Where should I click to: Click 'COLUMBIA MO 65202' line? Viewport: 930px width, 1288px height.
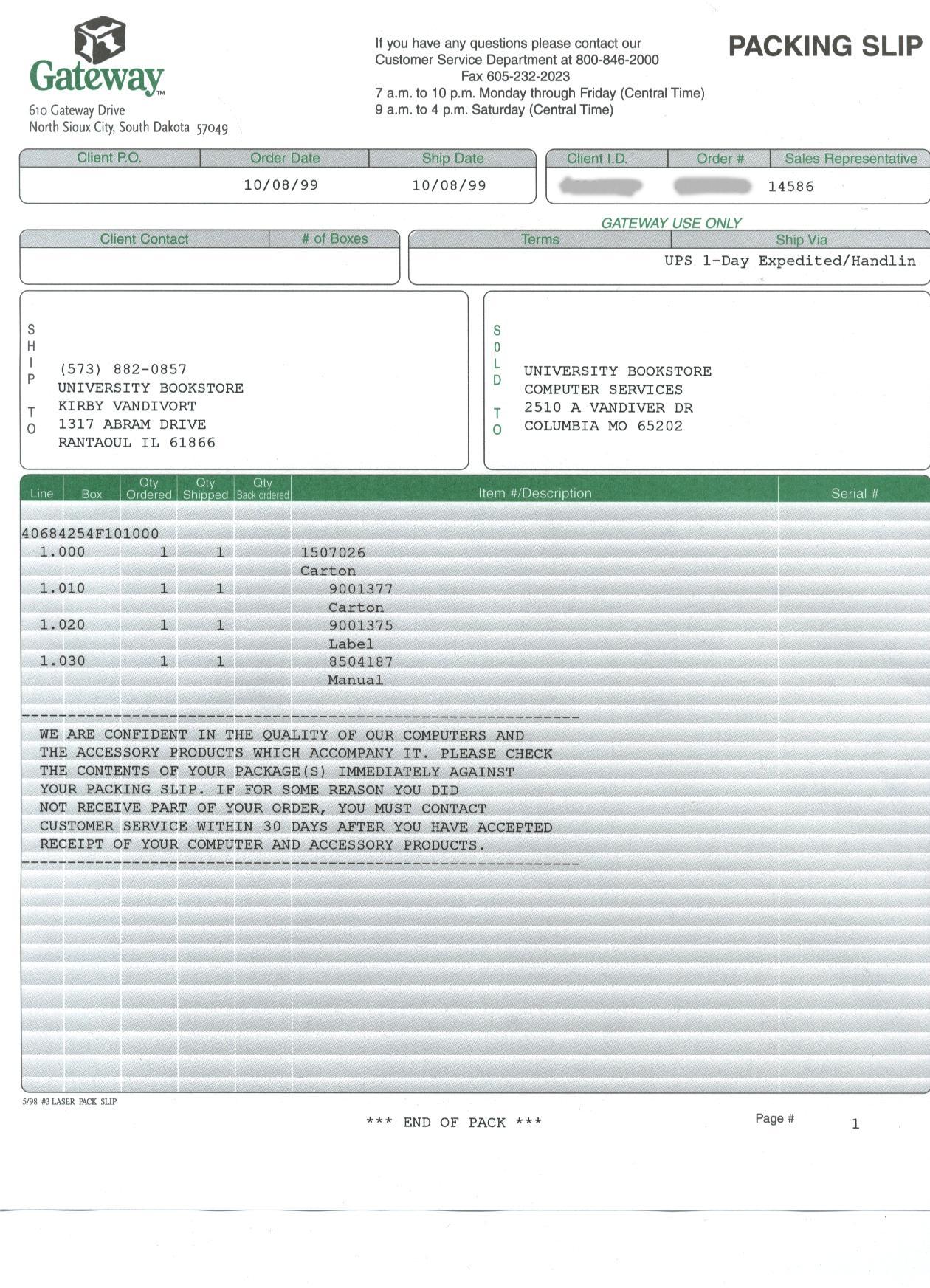(603, 426)
